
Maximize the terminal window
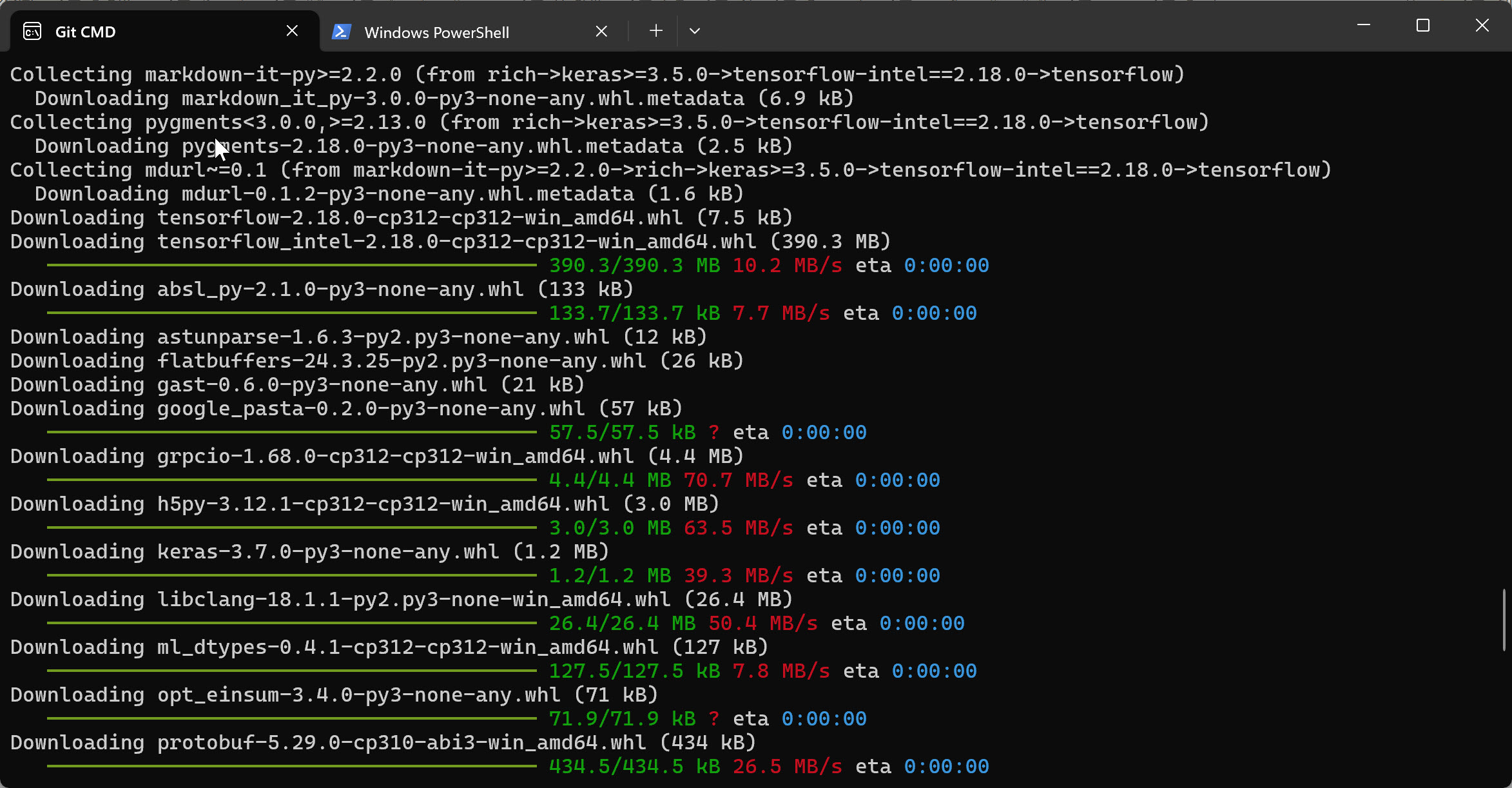1423,25
